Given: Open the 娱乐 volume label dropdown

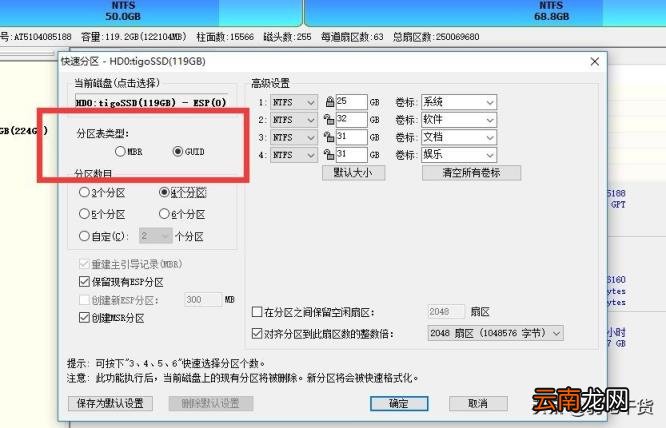Looking at the screenshot, I should pos(459,155).
